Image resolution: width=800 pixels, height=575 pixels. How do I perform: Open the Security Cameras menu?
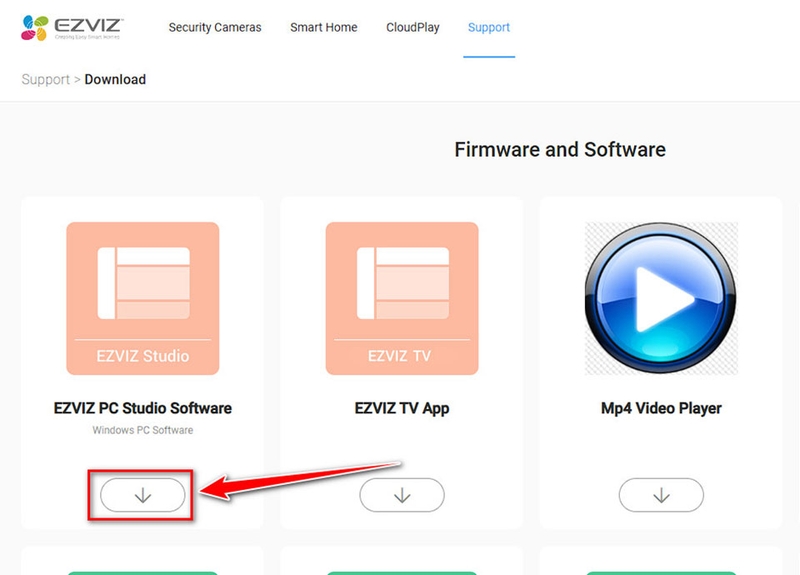[215, 28]
